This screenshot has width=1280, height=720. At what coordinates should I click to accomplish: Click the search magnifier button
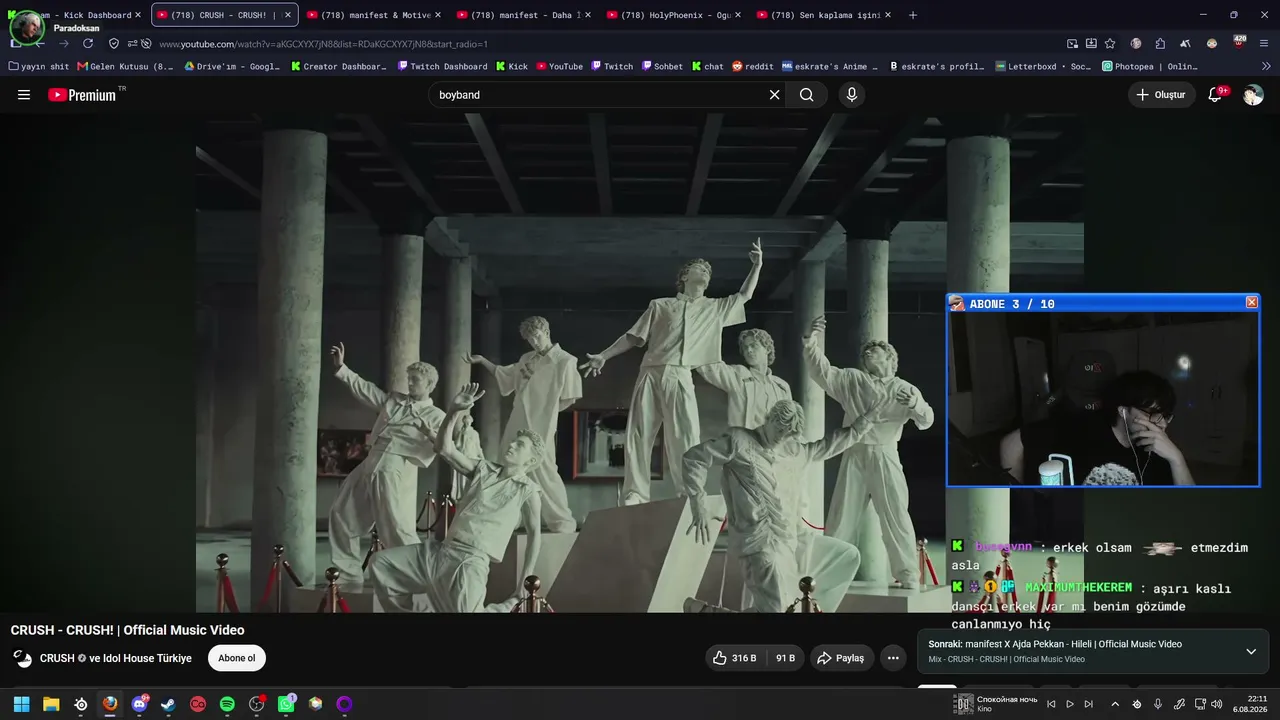pyautogui.click(x=807, y=95)
